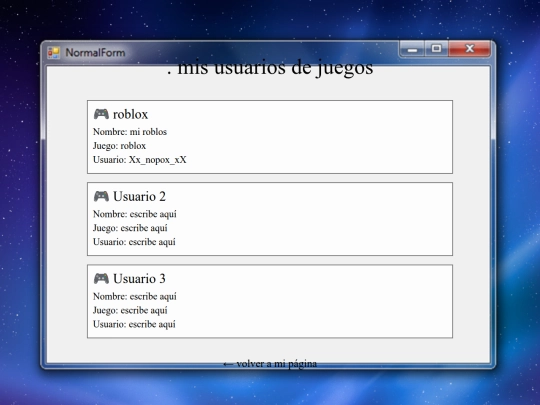Screen dimensions: 540x405
Task: Click 'Nombre: mi roblos' text
Action: (130, 132)
